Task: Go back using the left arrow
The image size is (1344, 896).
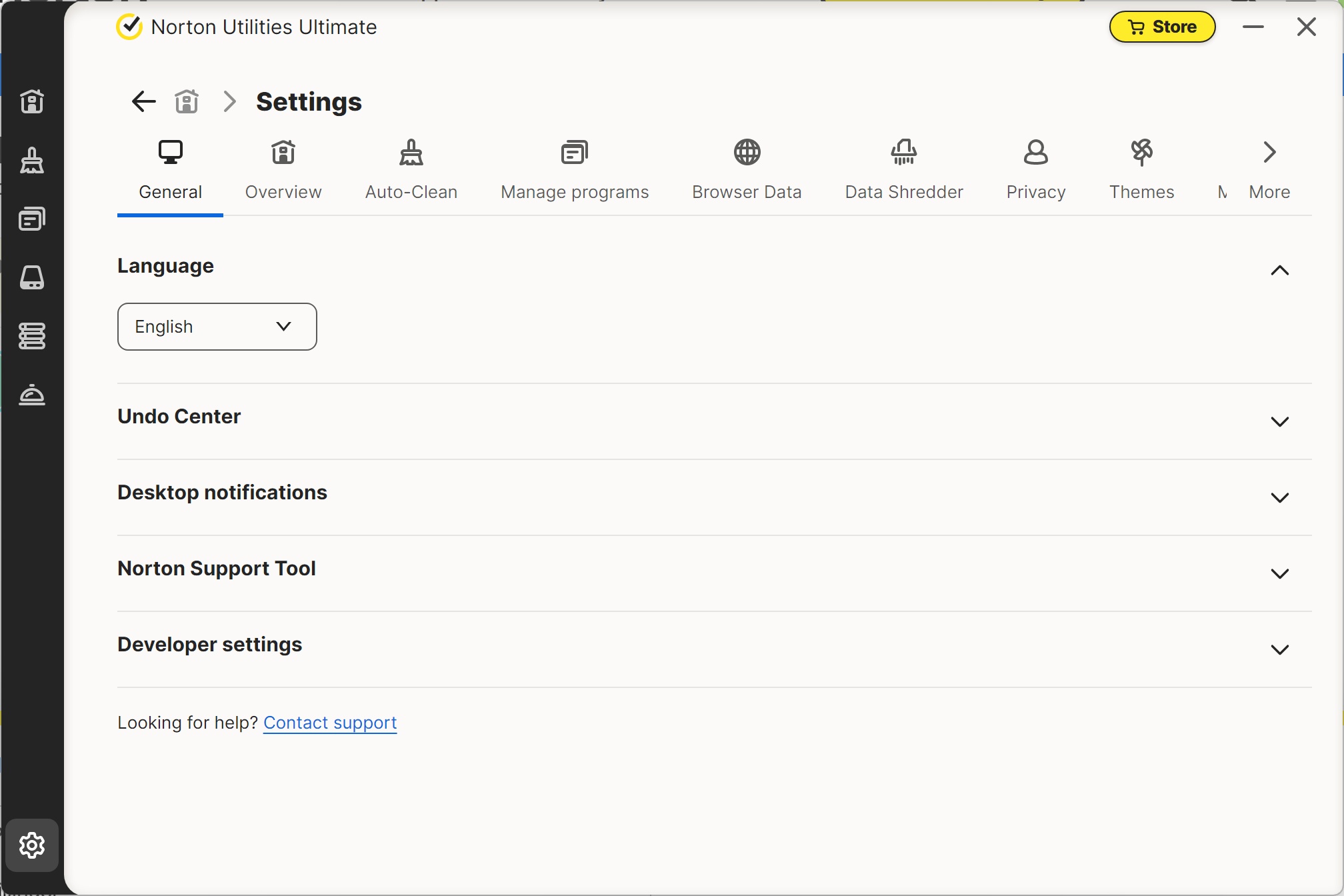Action: (x=143, y=101)
